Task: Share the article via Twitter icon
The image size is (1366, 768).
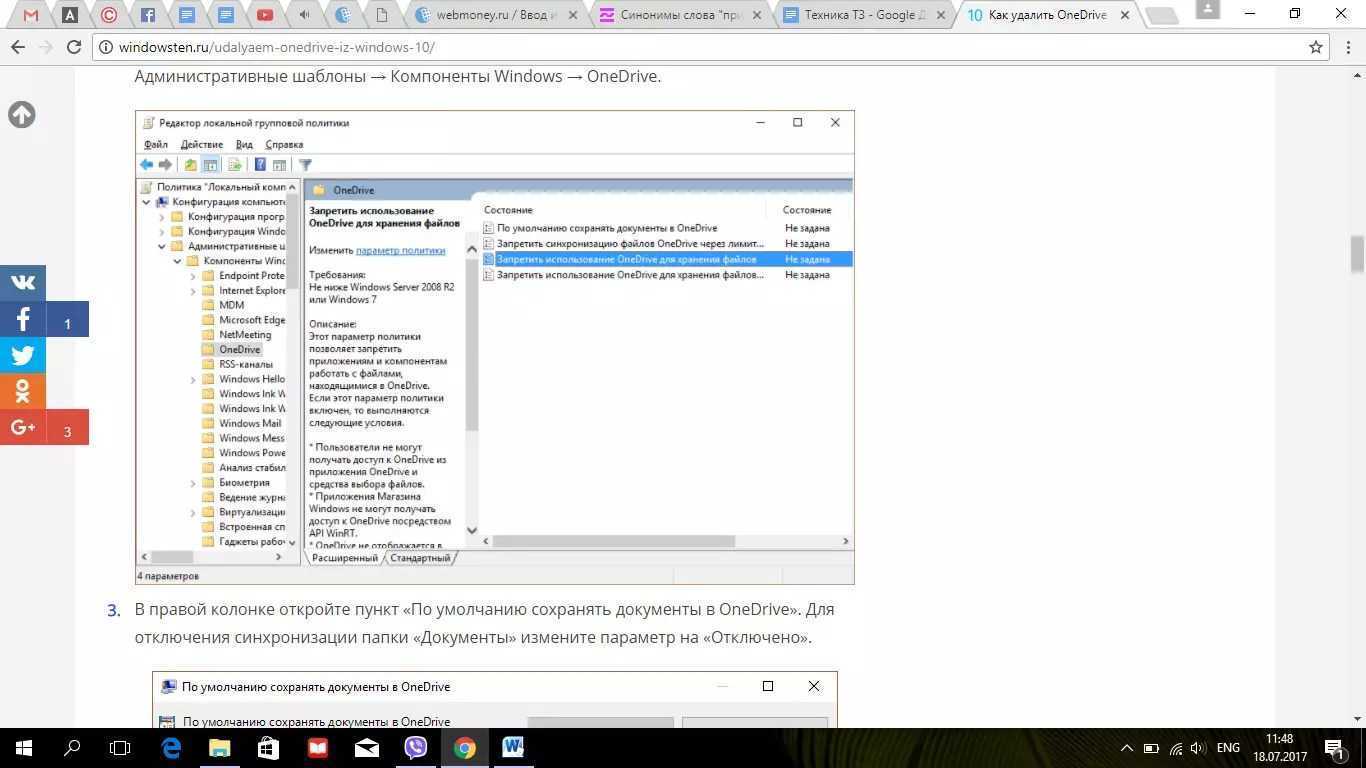Action: (x=23, y=355)
